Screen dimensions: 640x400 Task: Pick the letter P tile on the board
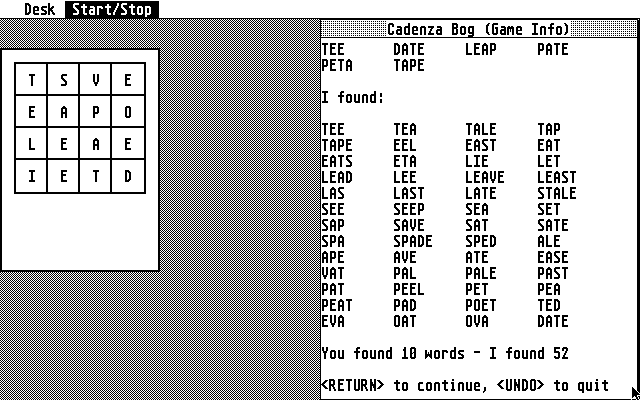pos(96,113)
